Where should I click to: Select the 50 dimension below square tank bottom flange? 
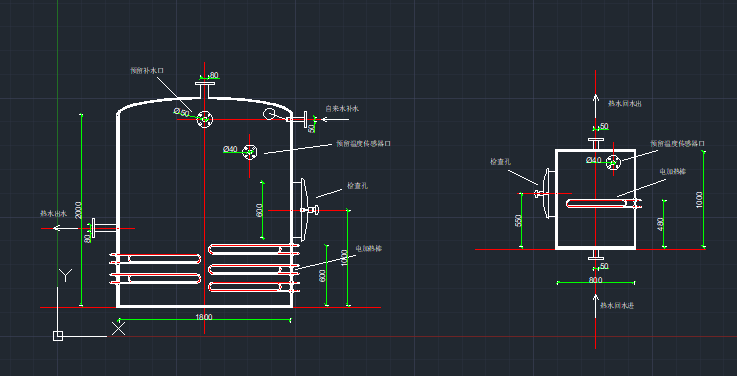click(x=604, y=266)
